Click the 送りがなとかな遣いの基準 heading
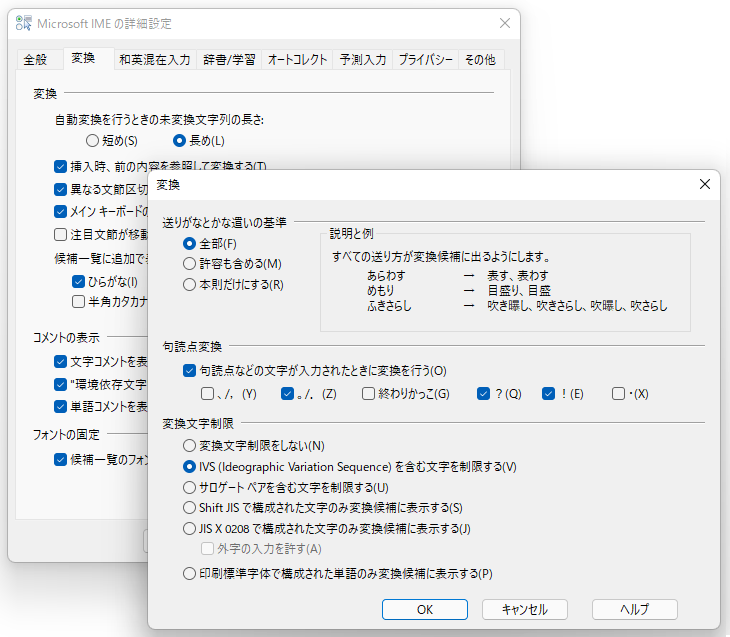The image size is (730, 637). pos(224,223)
